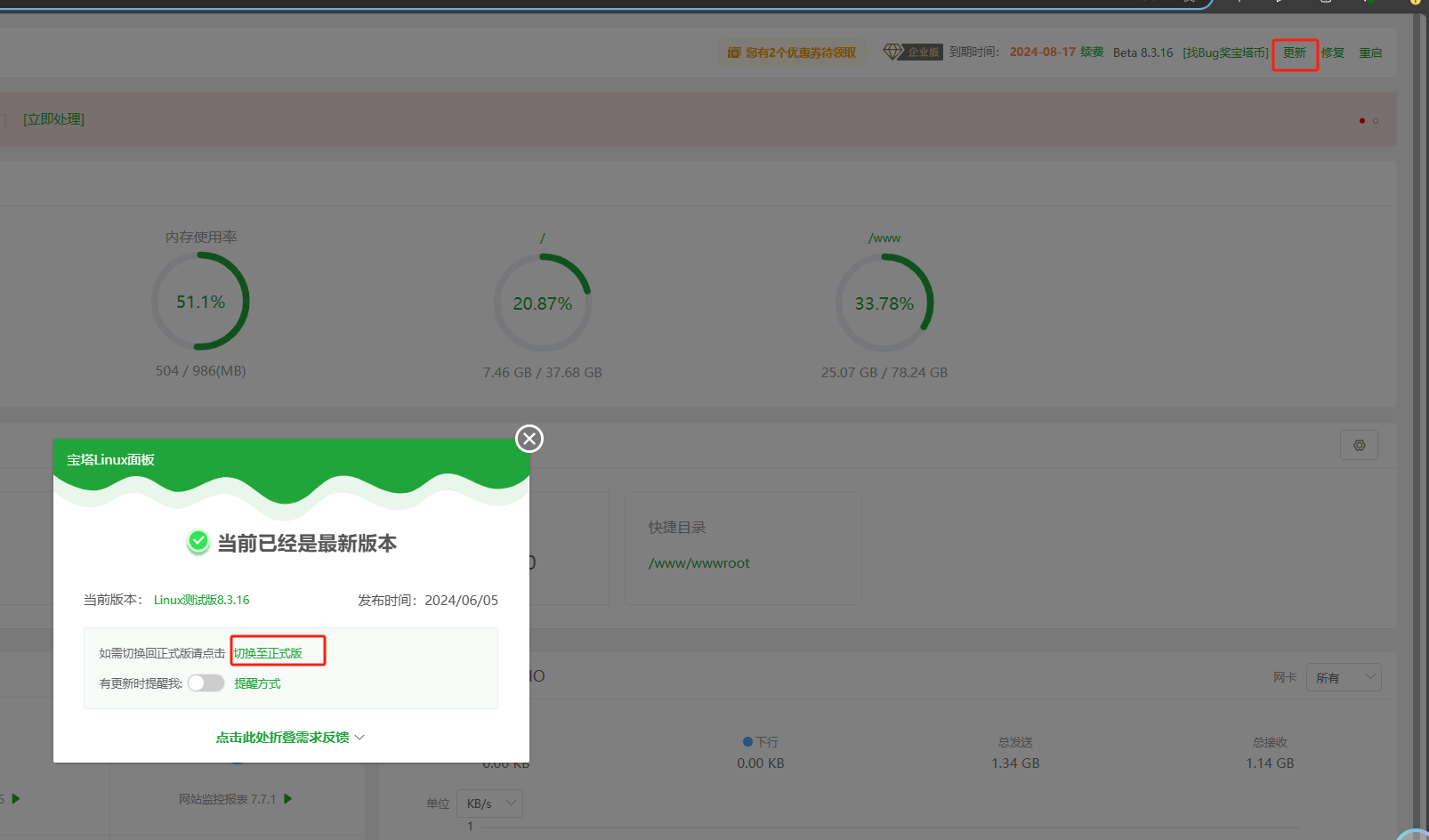Click the / disk 20.87% gauge
Viewport: 1429px width, 840px height.
click(x=543, y=303)
